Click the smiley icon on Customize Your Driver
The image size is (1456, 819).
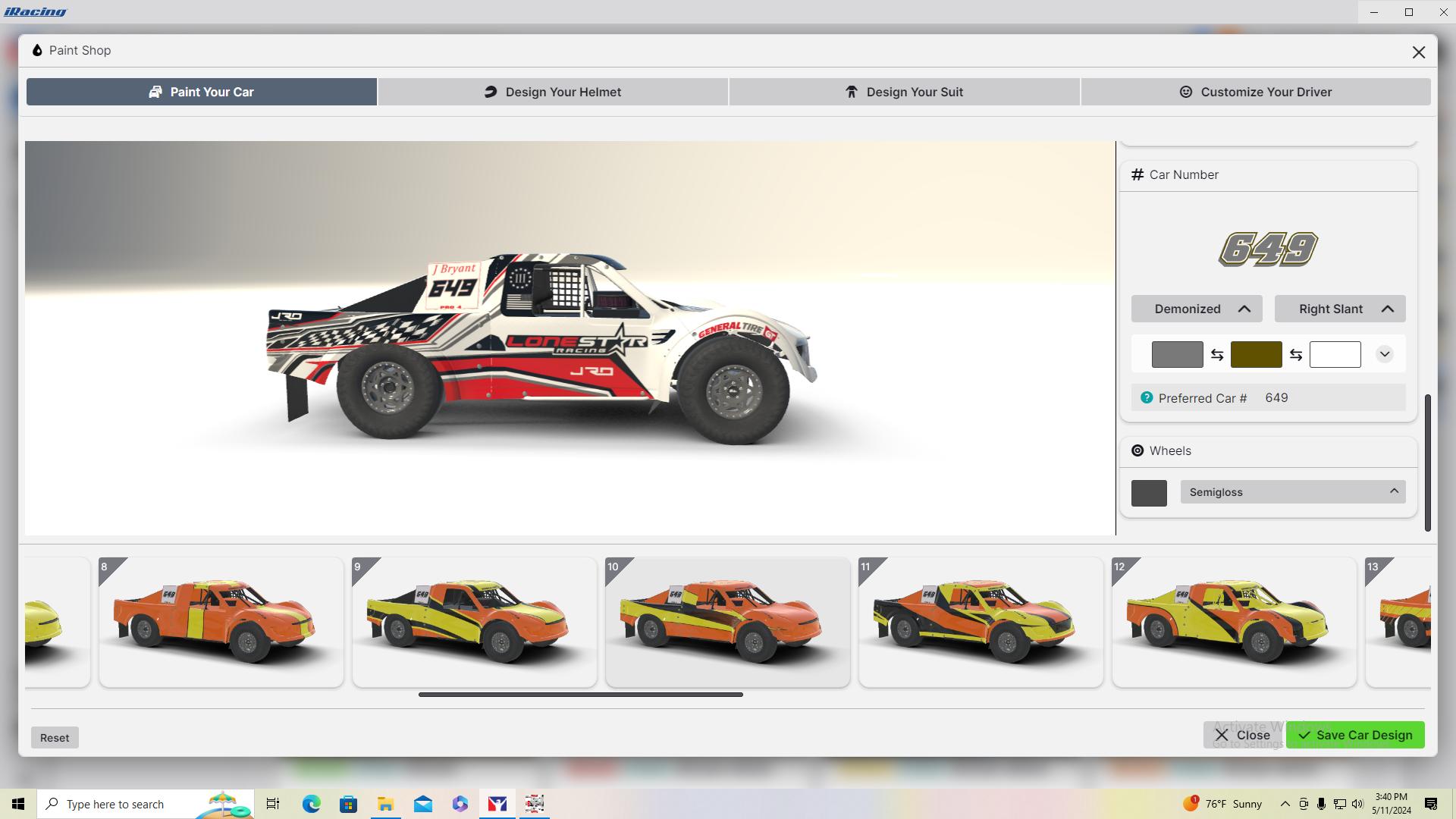click(1186, 92)
